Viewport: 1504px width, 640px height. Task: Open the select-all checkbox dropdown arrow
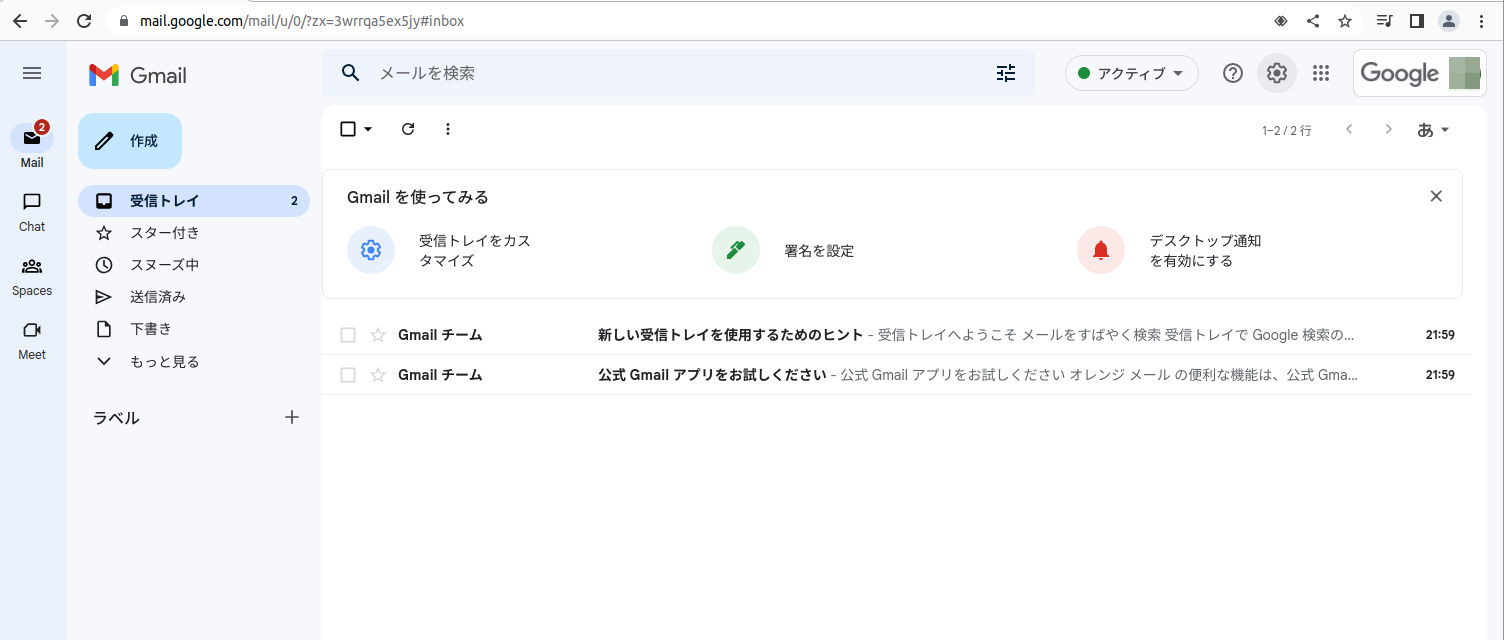point(368,129)
